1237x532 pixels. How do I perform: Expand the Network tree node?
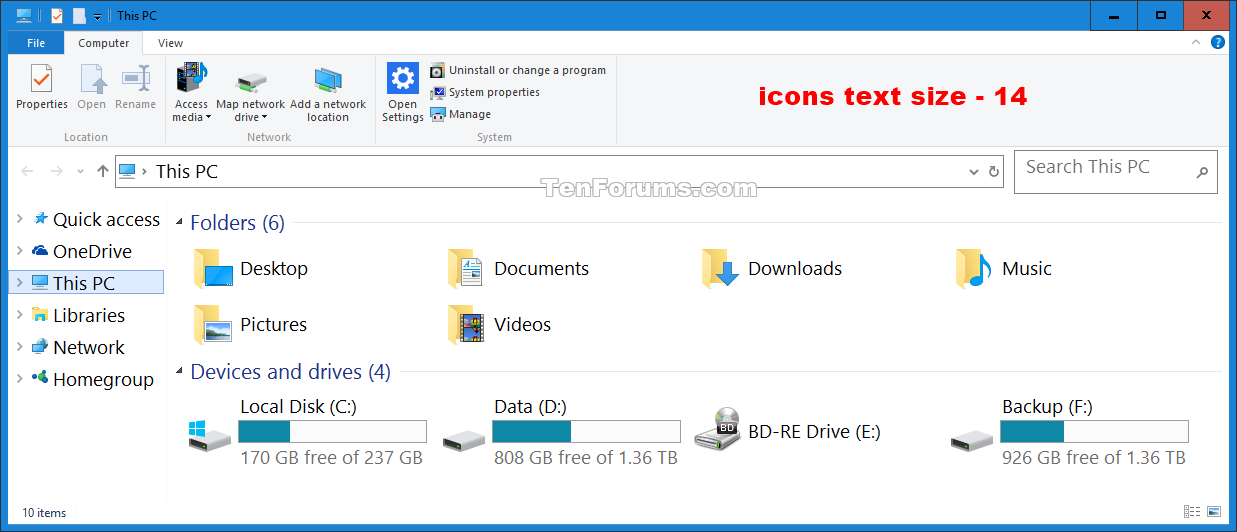click(x=19, y=347)
